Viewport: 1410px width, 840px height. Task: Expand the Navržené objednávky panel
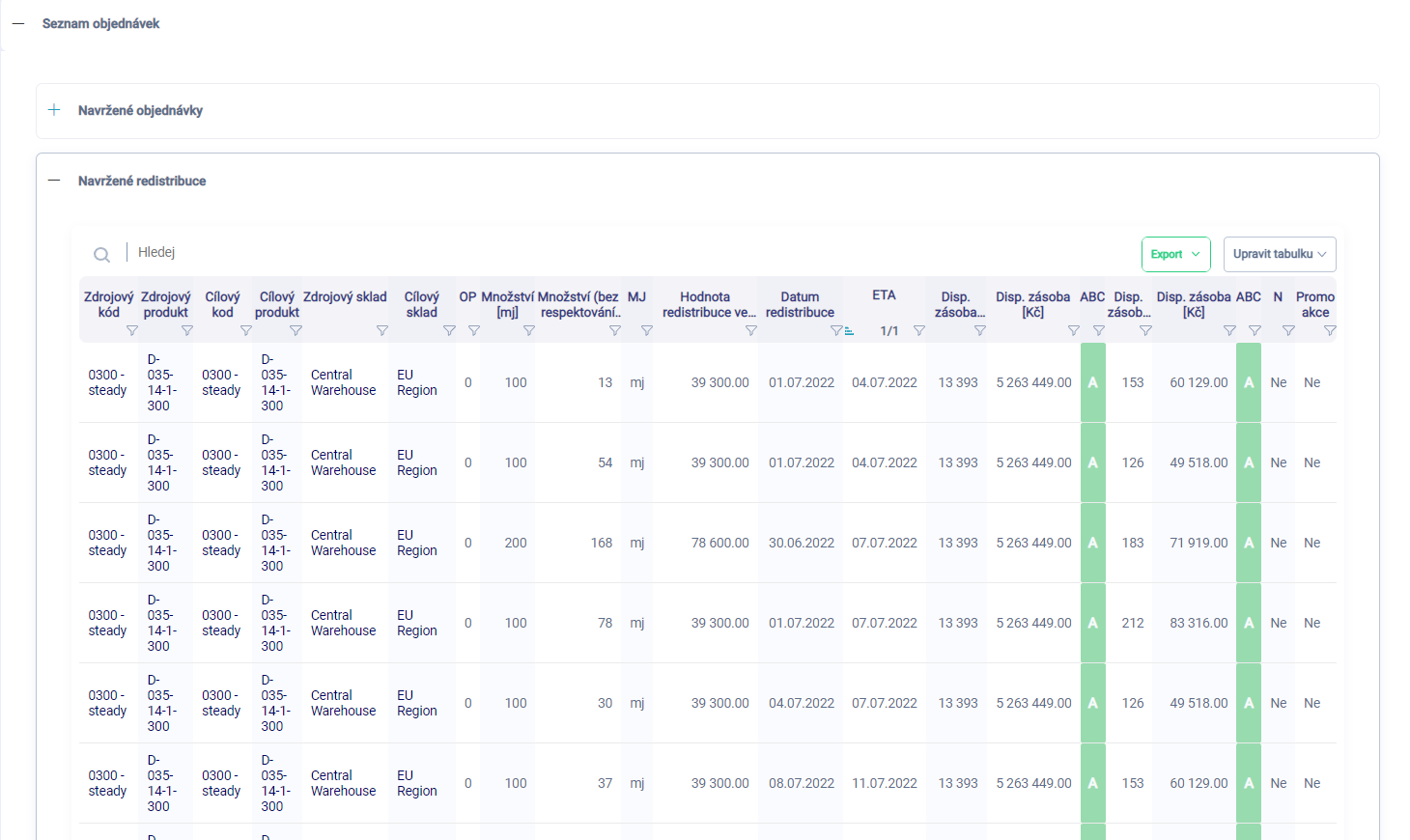54,110
